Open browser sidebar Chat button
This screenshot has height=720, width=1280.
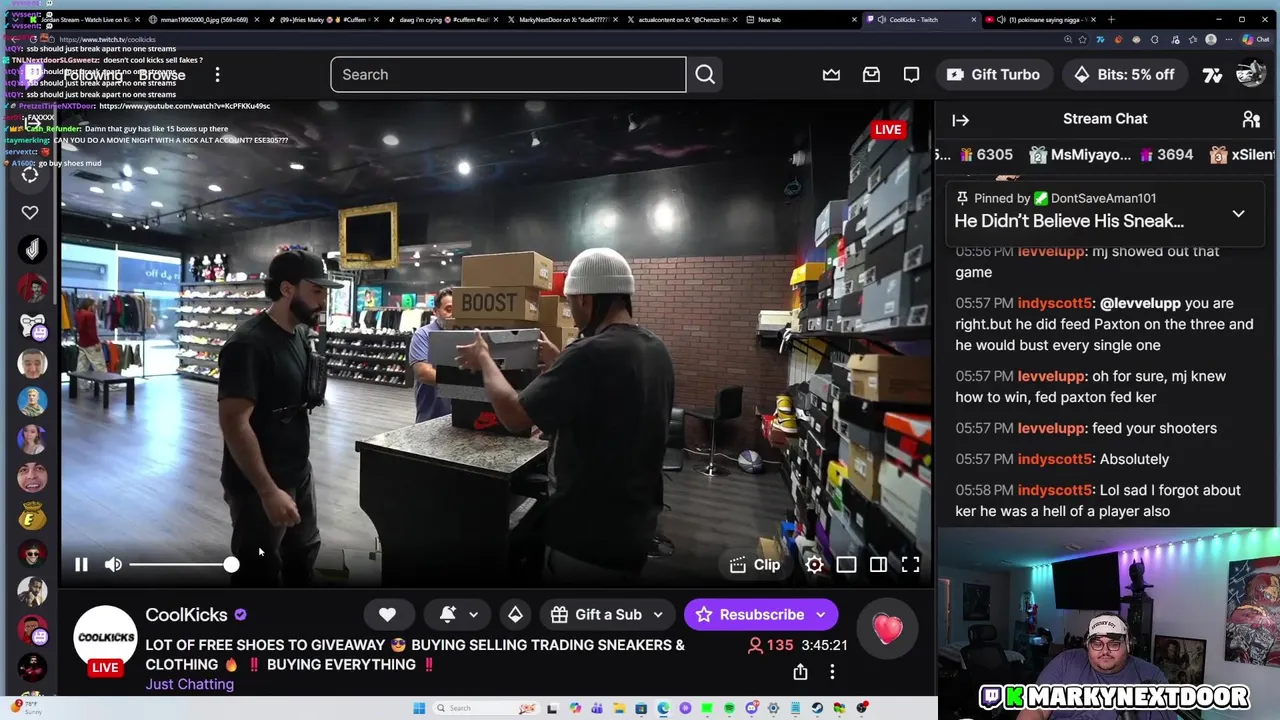click(1255, 39)
